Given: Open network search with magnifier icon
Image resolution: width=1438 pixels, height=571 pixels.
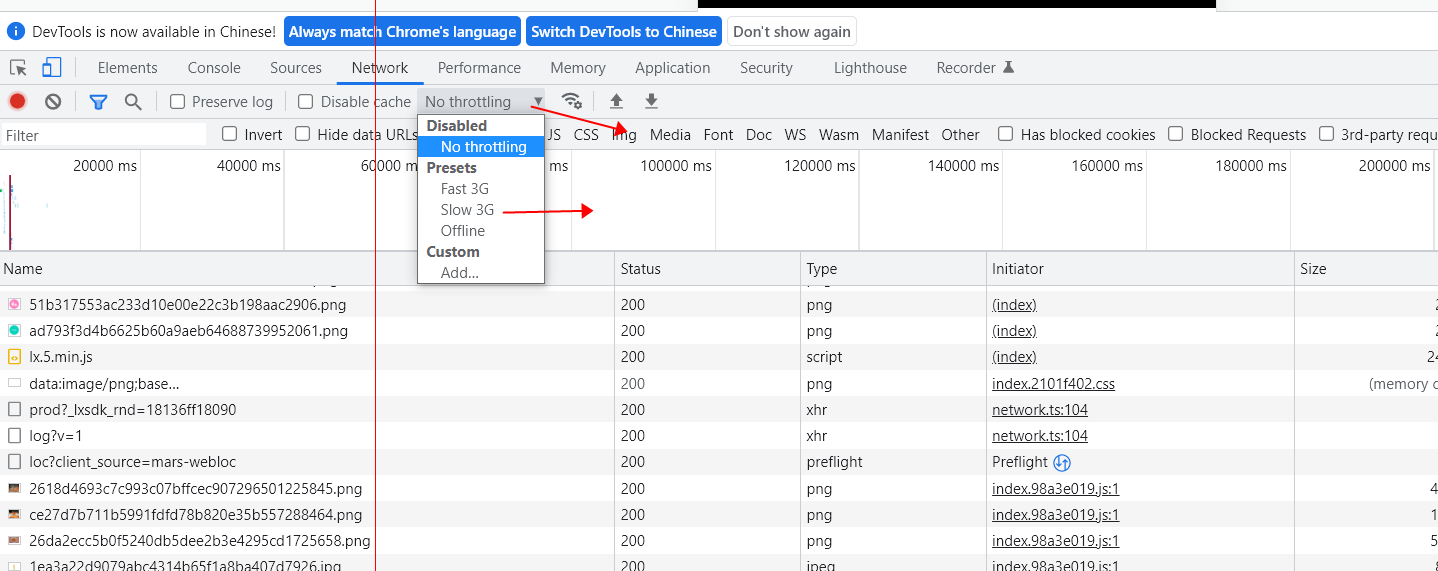Looking at the screenshot, I should pyautogui.click(x=133, y=101).
